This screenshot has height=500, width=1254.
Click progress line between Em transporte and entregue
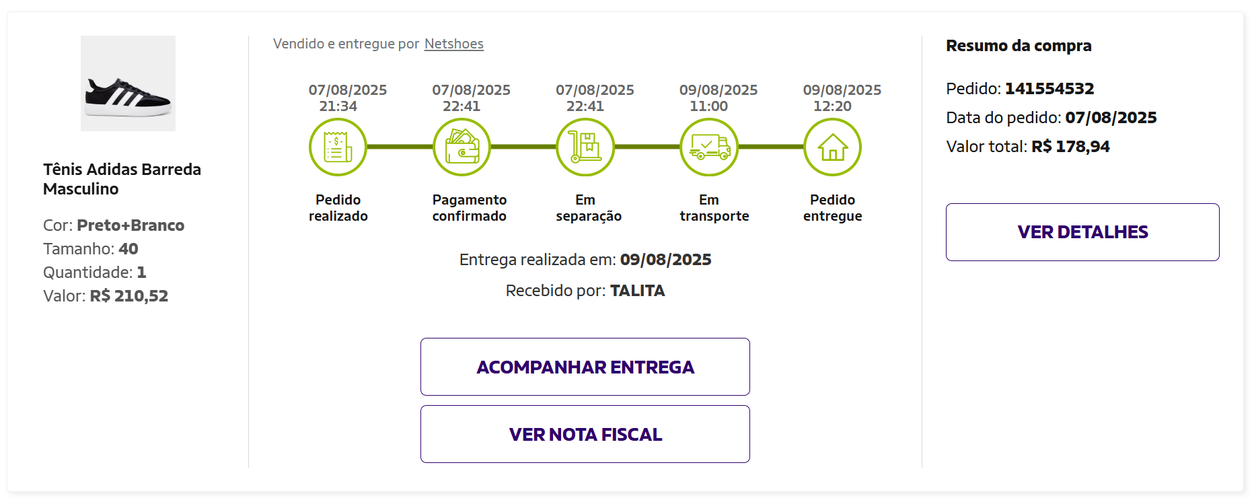click(x=771, y=147)
